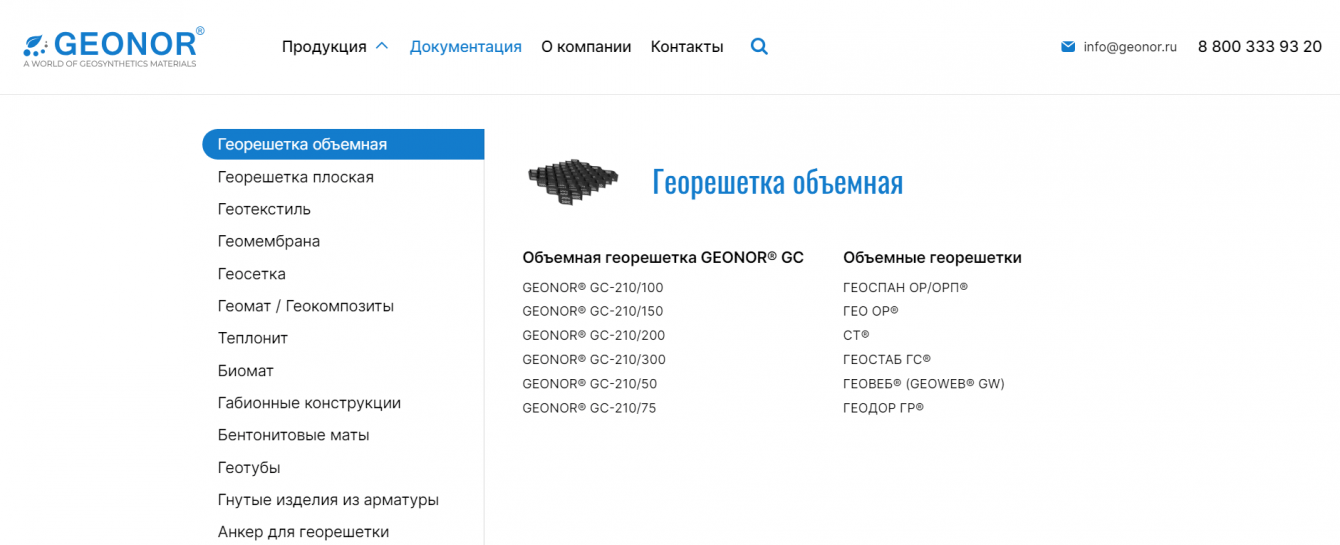Open the ГЕО ОР® product
1340x545 pixels.
pyautogui.click(x=871, y=311)
